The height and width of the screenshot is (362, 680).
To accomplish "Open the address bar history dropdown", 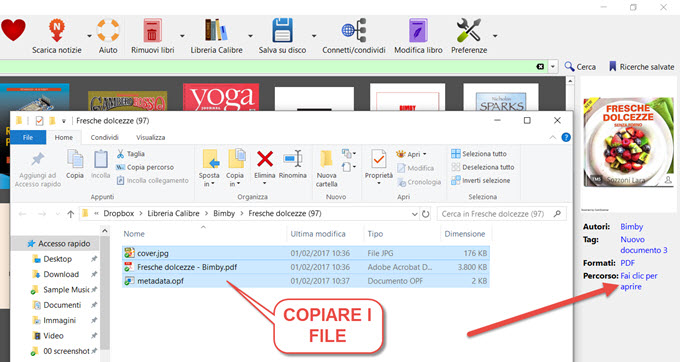I will 414,214.
